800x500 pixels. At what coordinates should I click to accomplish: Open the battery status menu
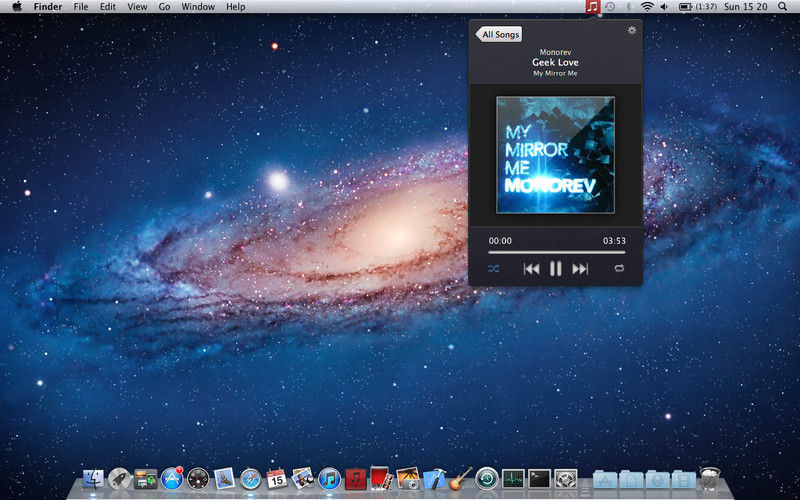pyautogui.click(x=697, y=7)
